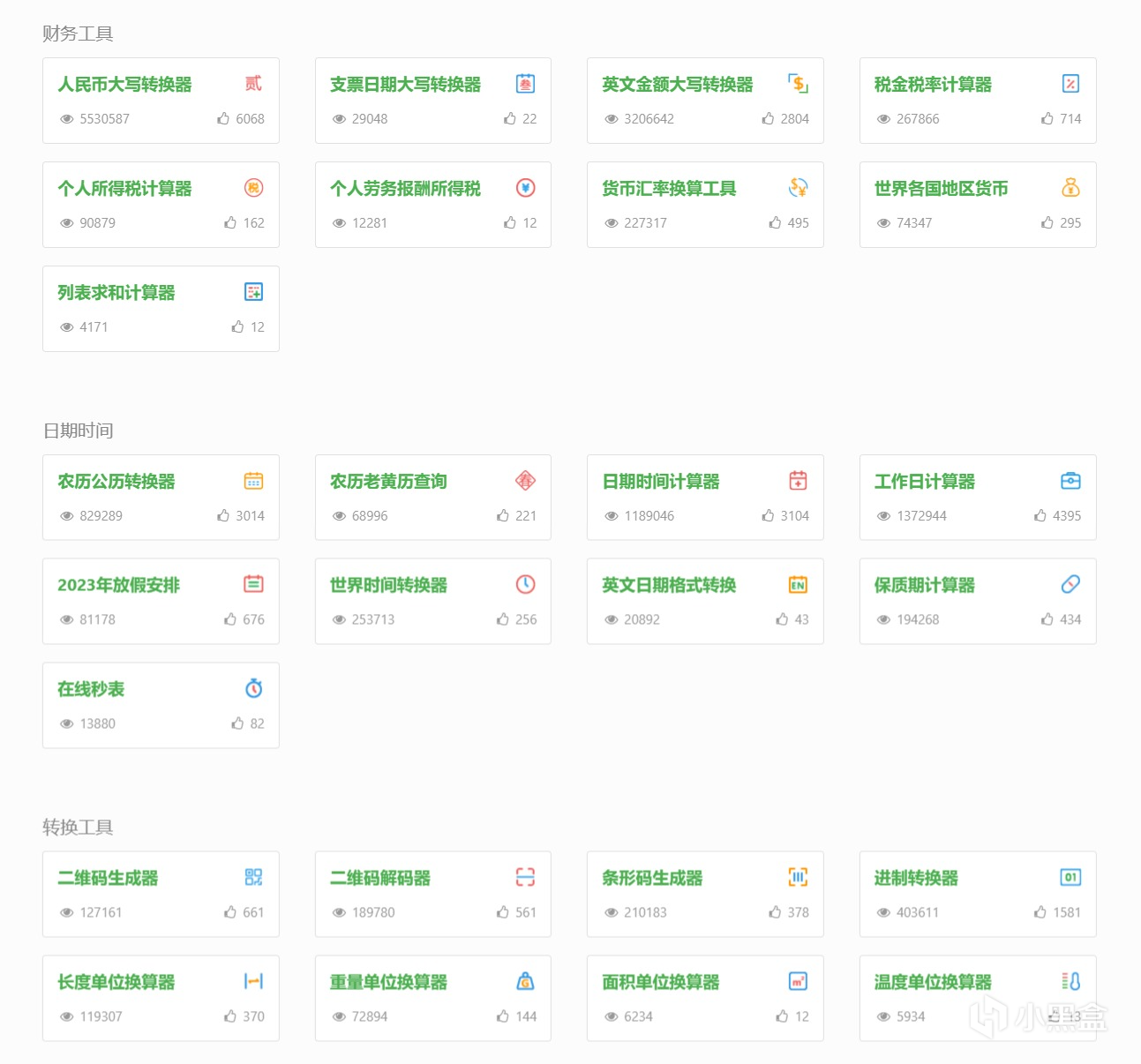Click view count 12281 on 个人劳务报酬所得税
The width and height of the screenshot is (1141, 1064).
(x=370, y=223)
